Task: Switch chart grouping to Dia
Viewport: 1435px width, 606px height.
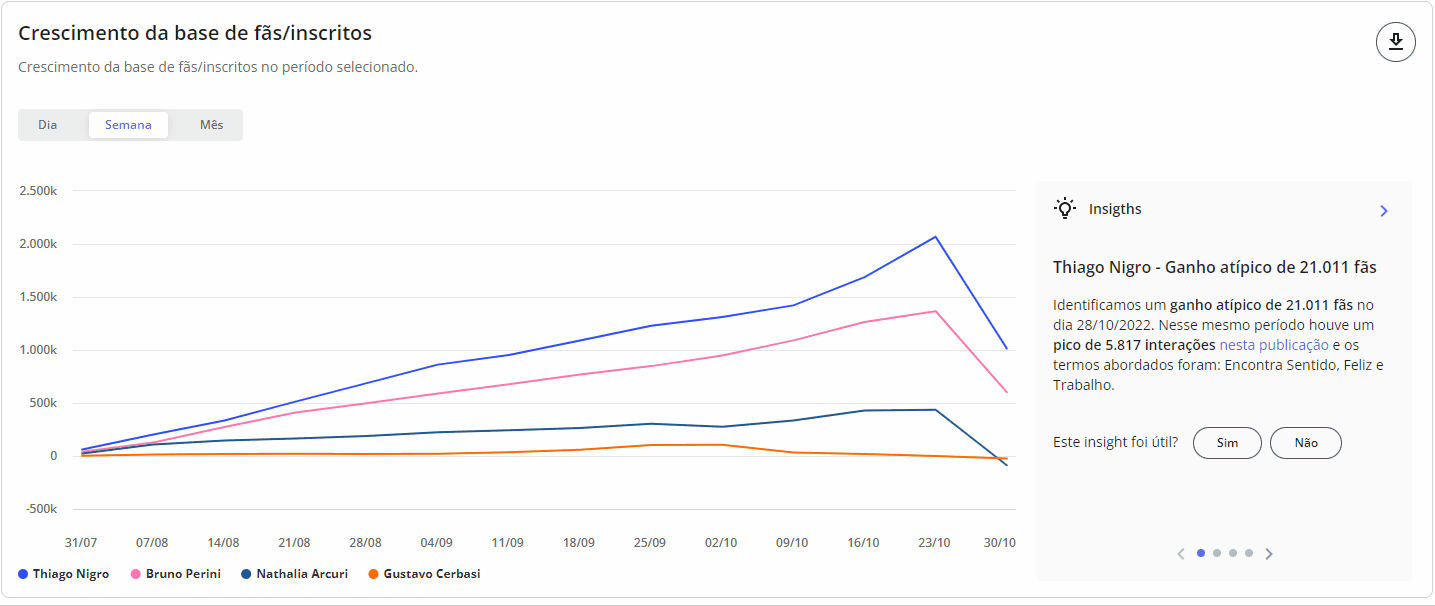Action: tap(48, 125)
